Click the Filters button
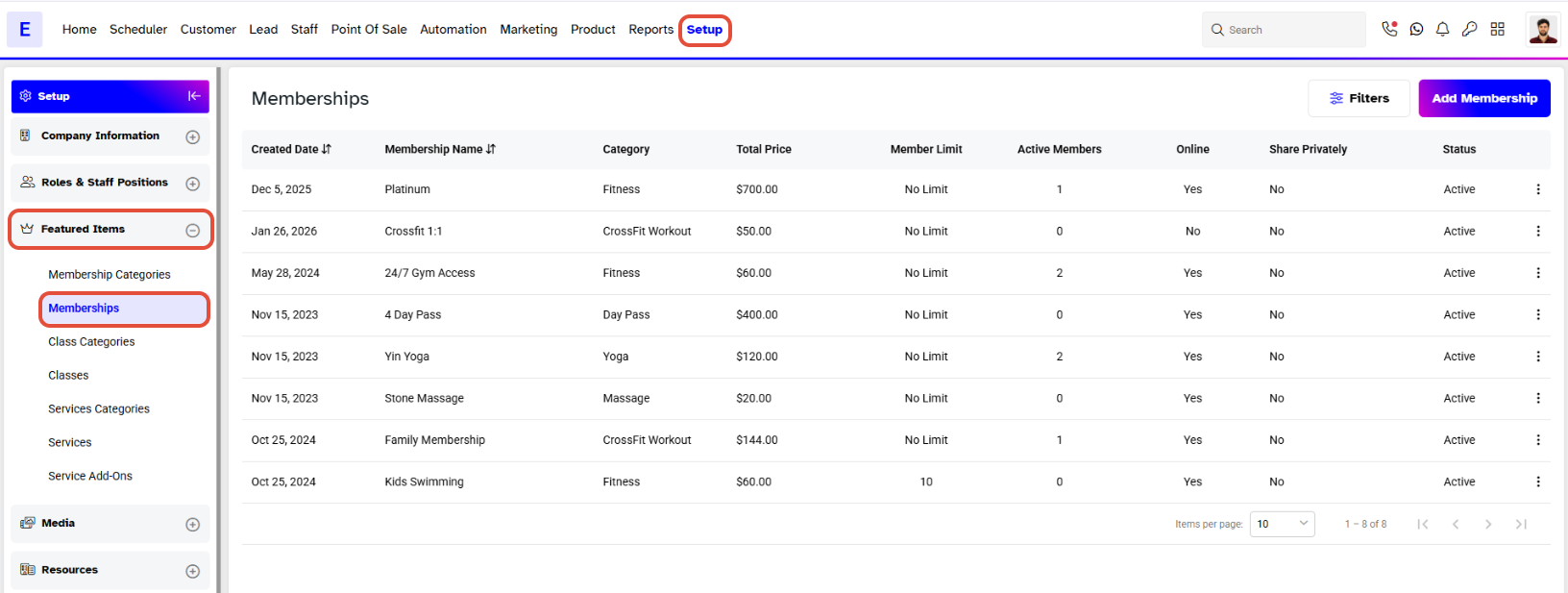 coord(1359,98)
